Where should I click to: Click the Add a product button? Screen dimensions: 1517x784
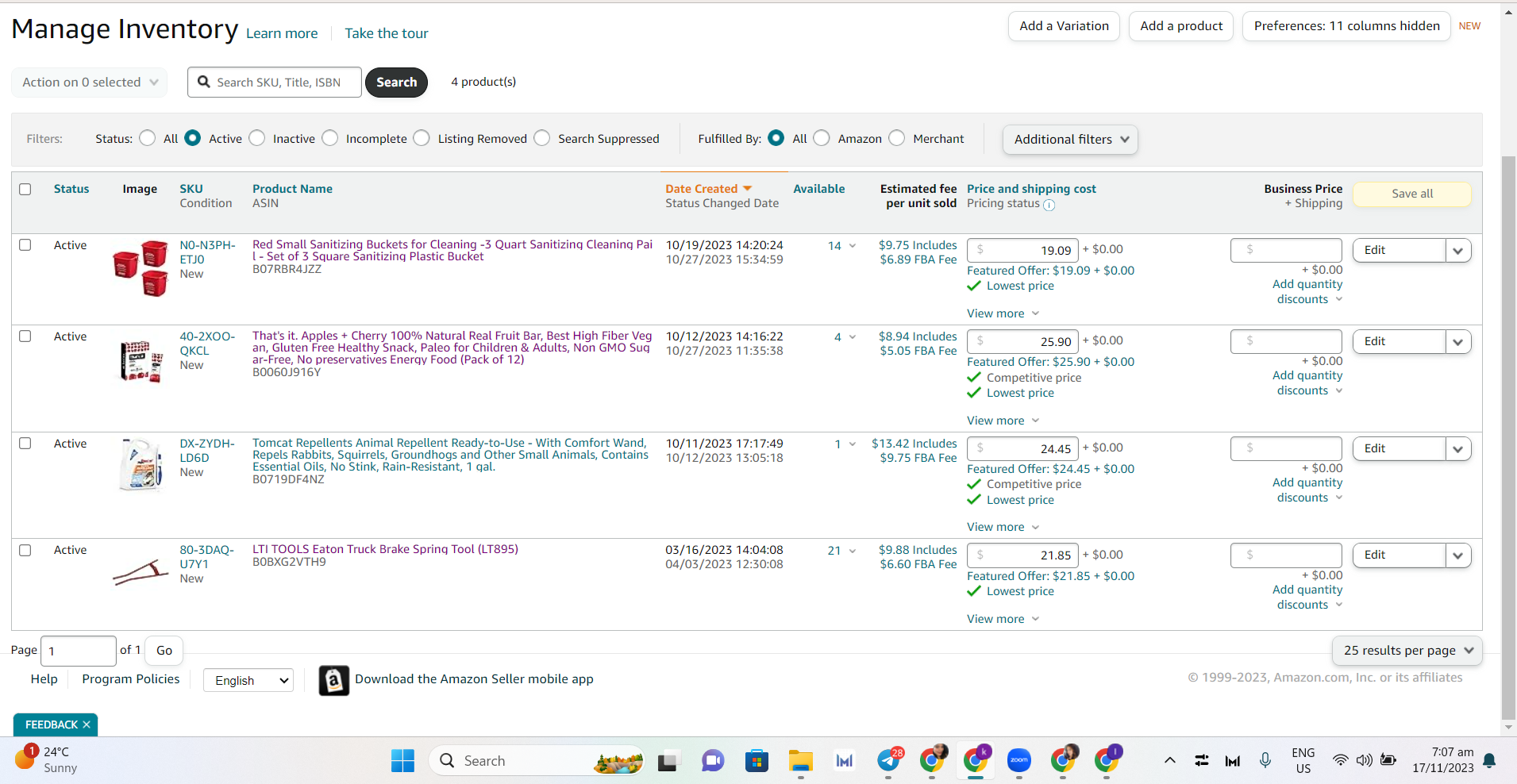coord(1181,26)
